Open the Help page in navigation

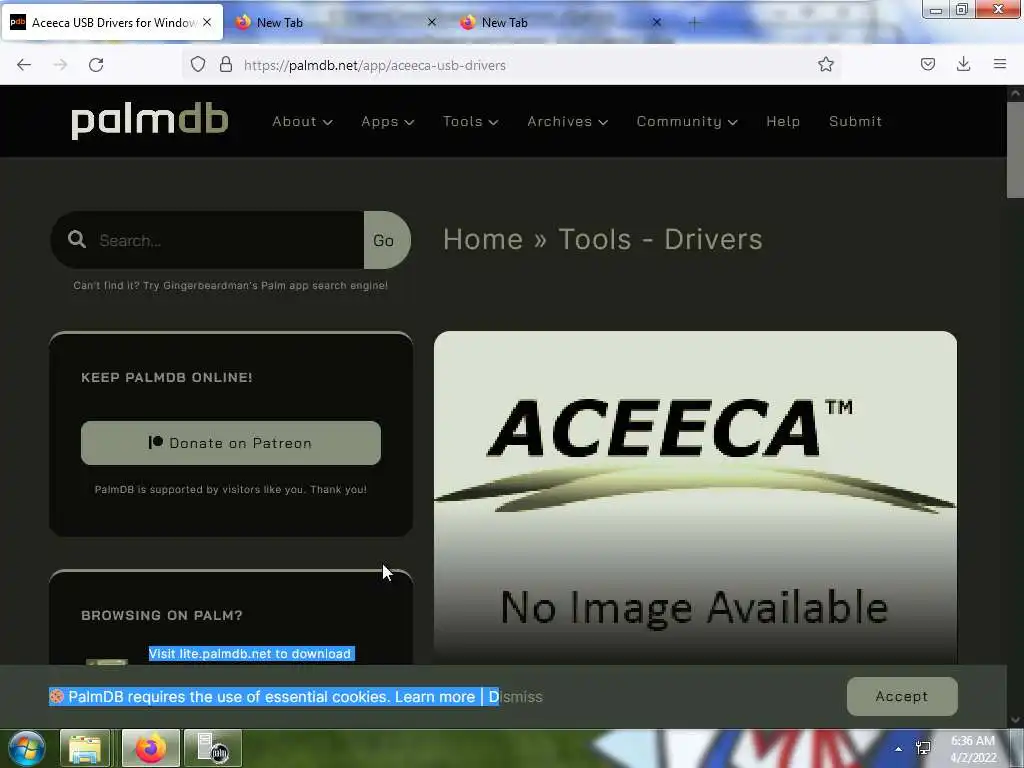tap(783, 121)
